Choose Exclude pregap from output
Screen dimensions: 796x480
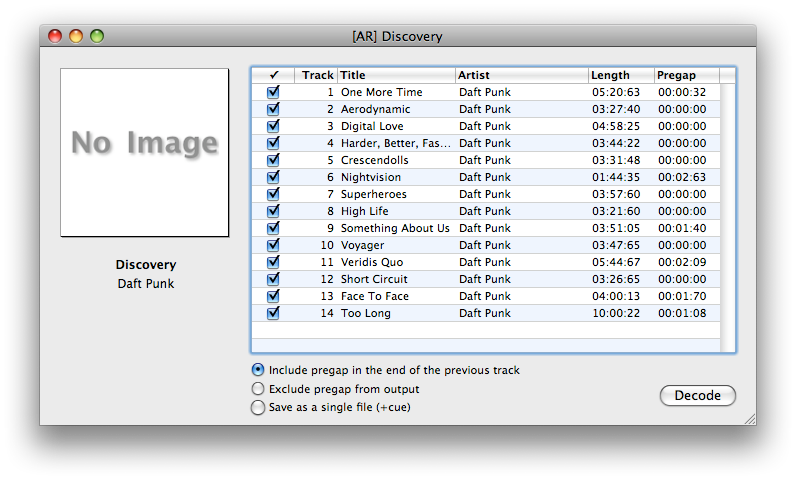258,389
